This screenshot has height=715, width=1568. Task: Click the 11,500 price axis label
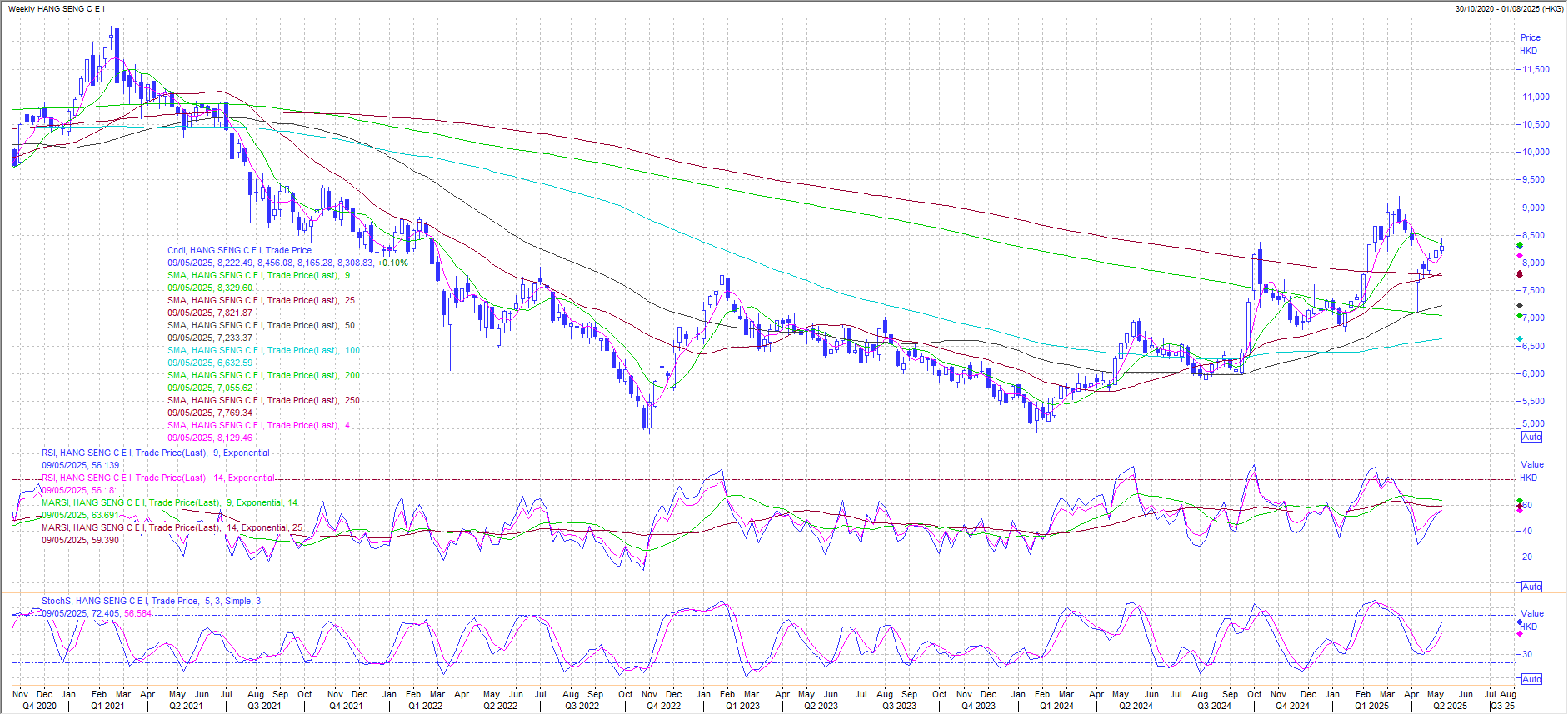coord(1536,69)
